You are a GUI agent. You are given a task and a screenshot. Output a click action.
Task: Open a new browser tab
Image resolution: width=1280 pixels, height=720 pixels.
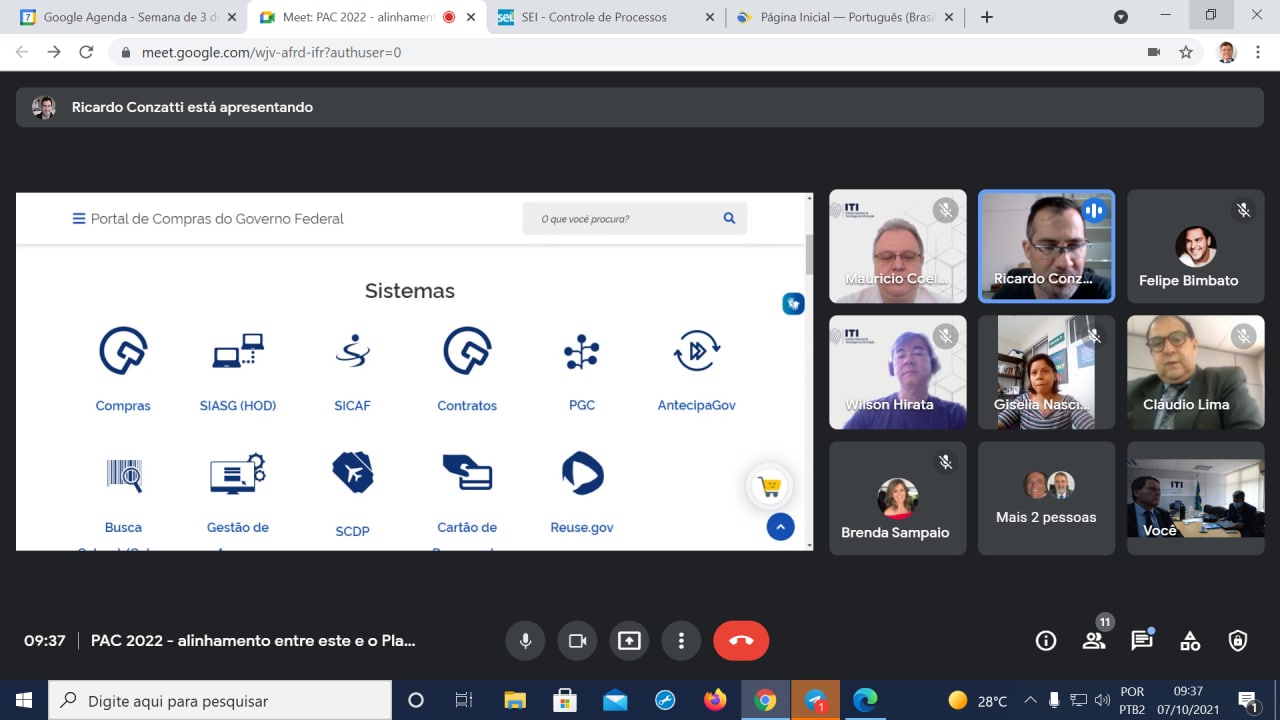[x=987, y=17]
